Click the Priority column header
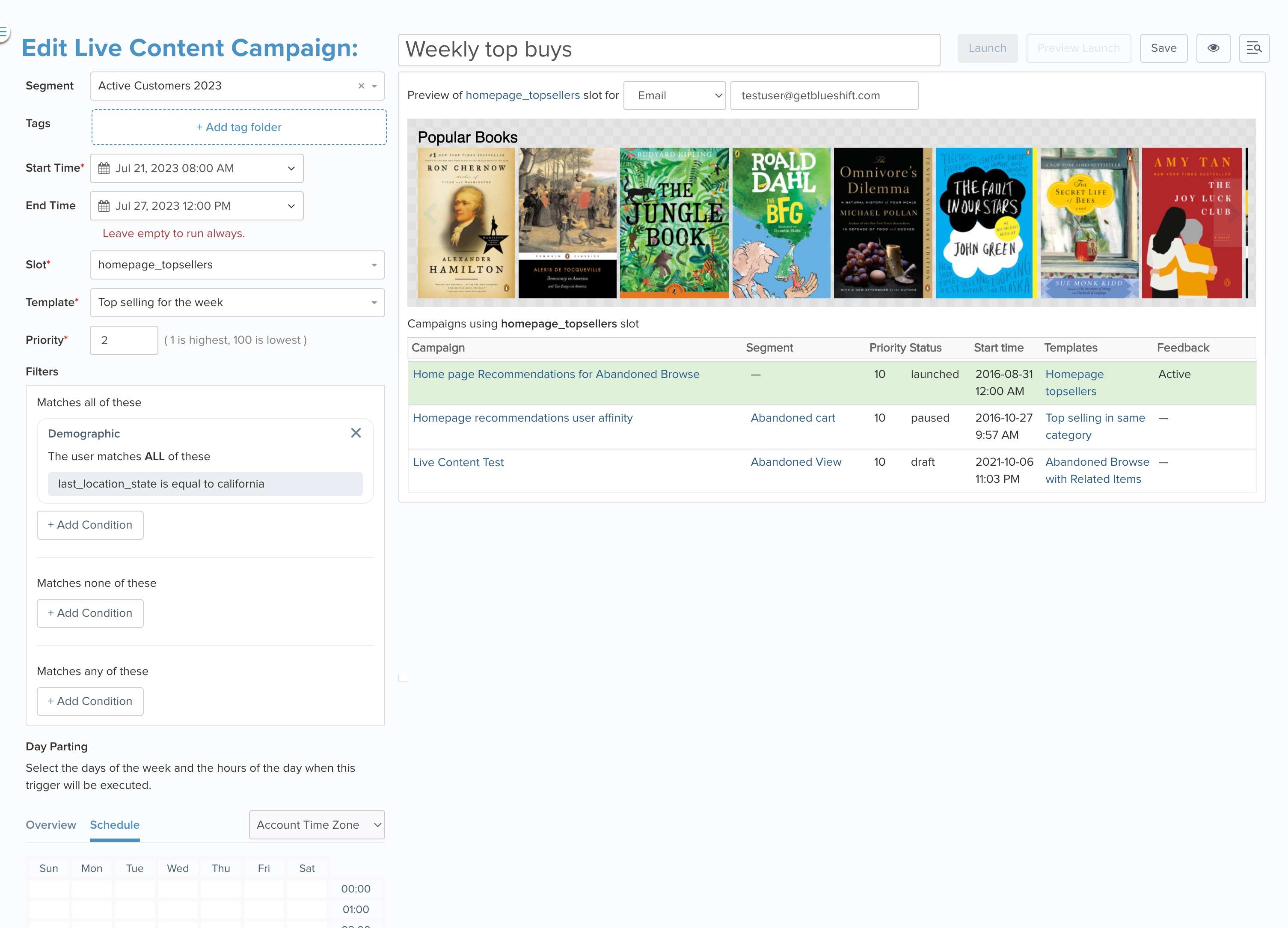Image resolution: width=1288 pixels, height=928 pixels. click(x=888, y=348)
